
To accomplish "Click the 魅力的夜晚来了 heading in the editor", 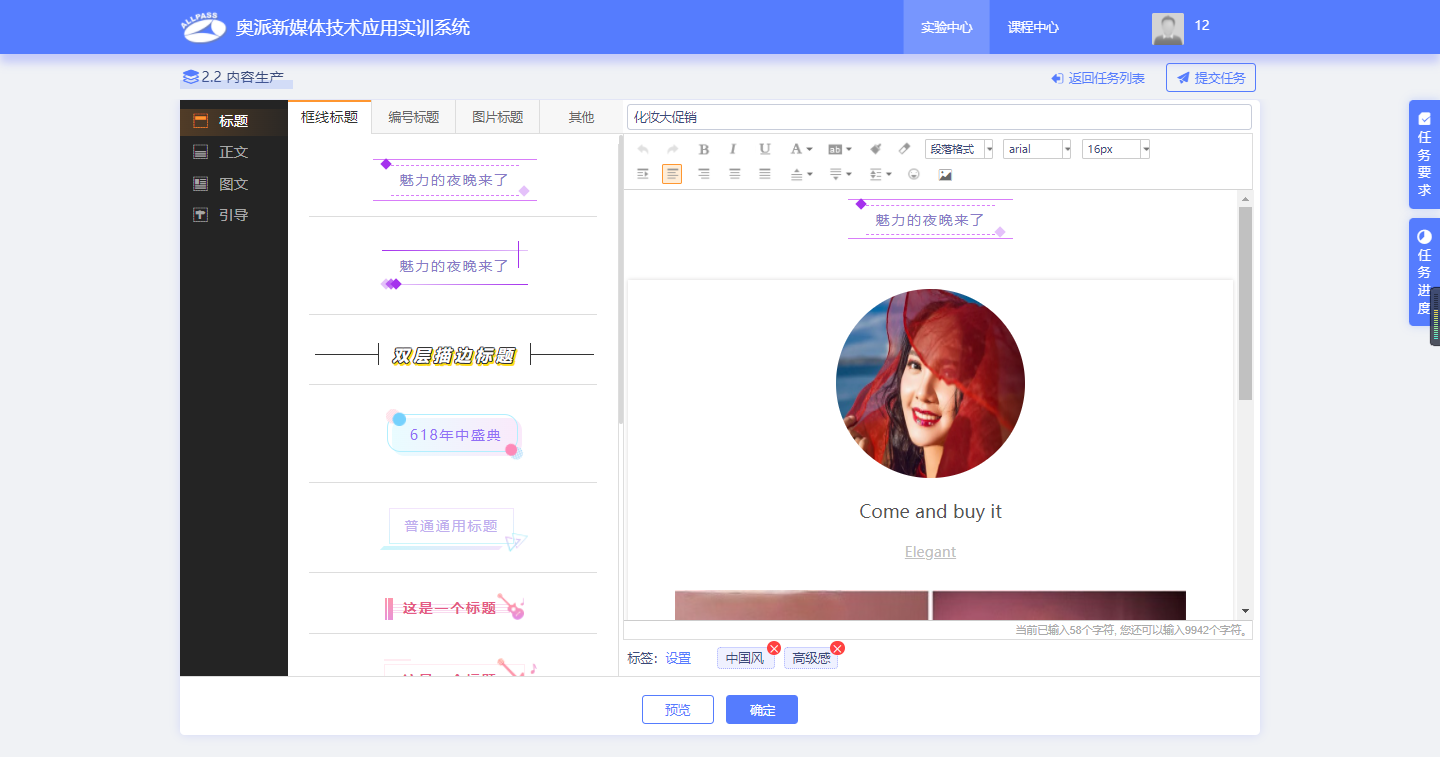I will (930, 220).
